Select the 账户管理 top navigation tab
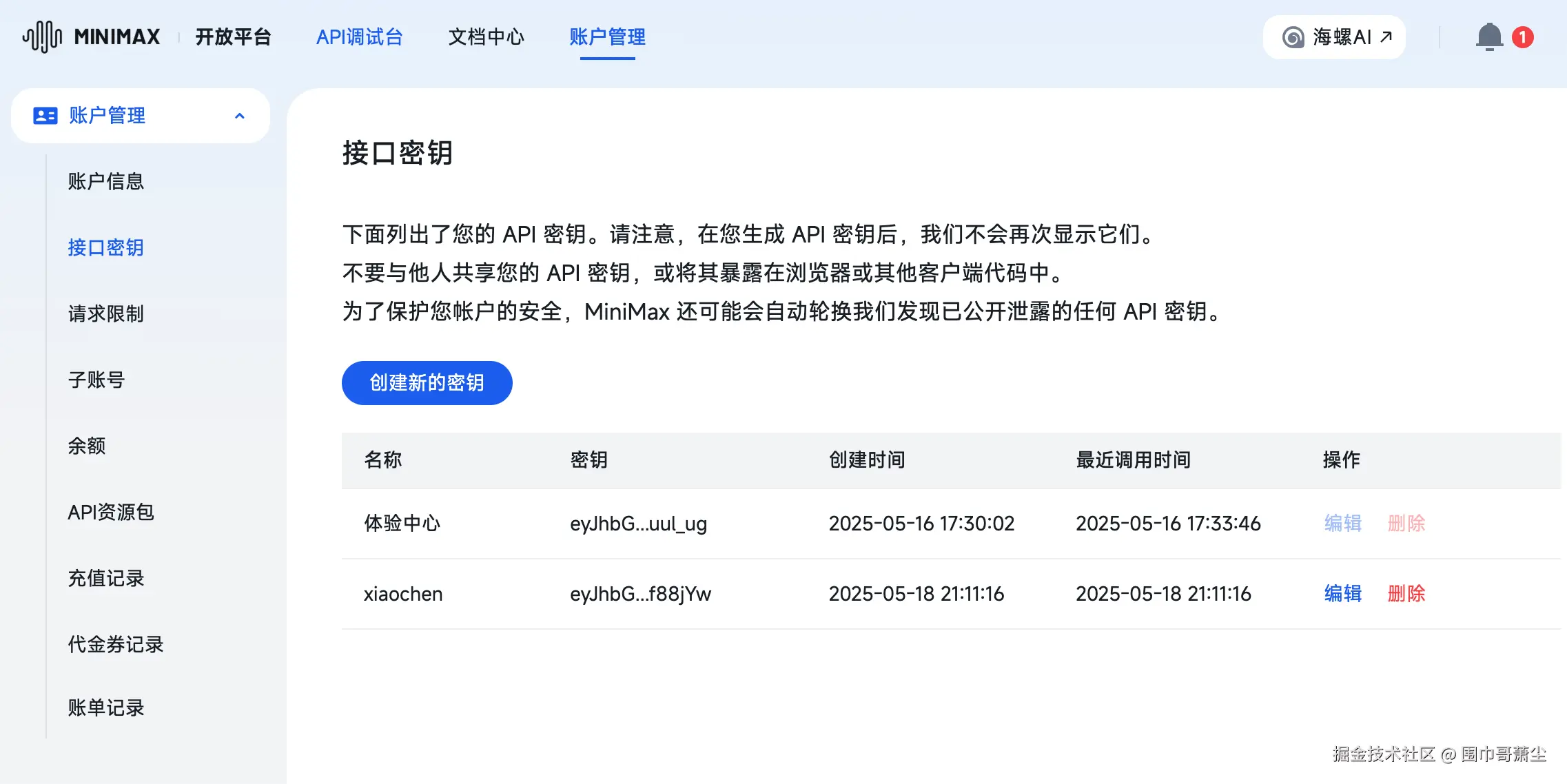This screenshot has width=1567, height=784. [x=607, y=37]
